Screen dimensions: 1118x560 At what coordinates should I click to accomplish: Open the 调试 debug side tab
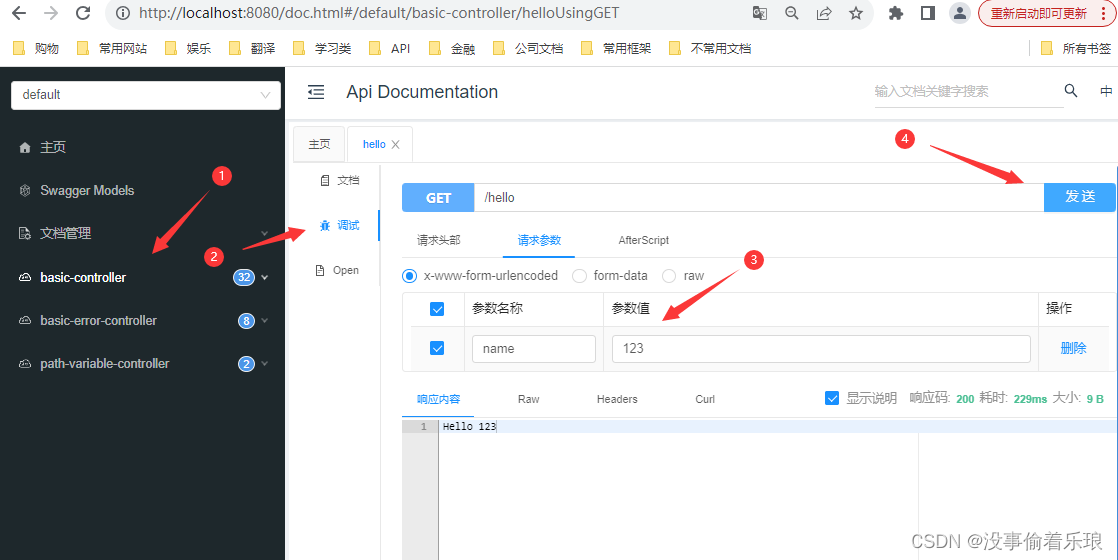click(340, 225)
